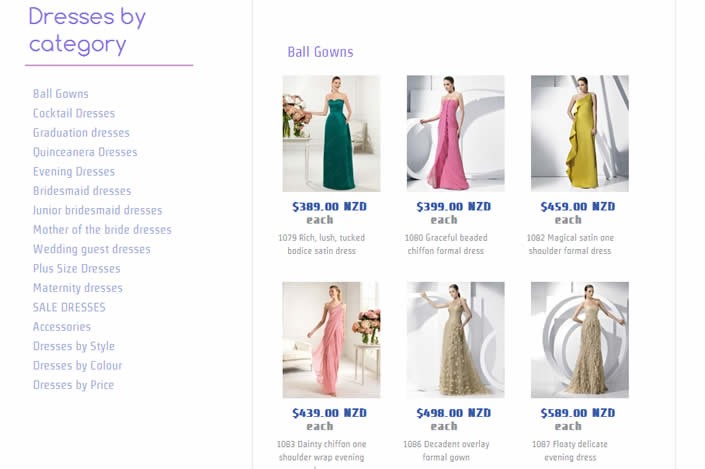The height and width of the screenshot is (469, 705).
Task: Open green satin dress 1079 thumbnail
Action: click(331, 134)
